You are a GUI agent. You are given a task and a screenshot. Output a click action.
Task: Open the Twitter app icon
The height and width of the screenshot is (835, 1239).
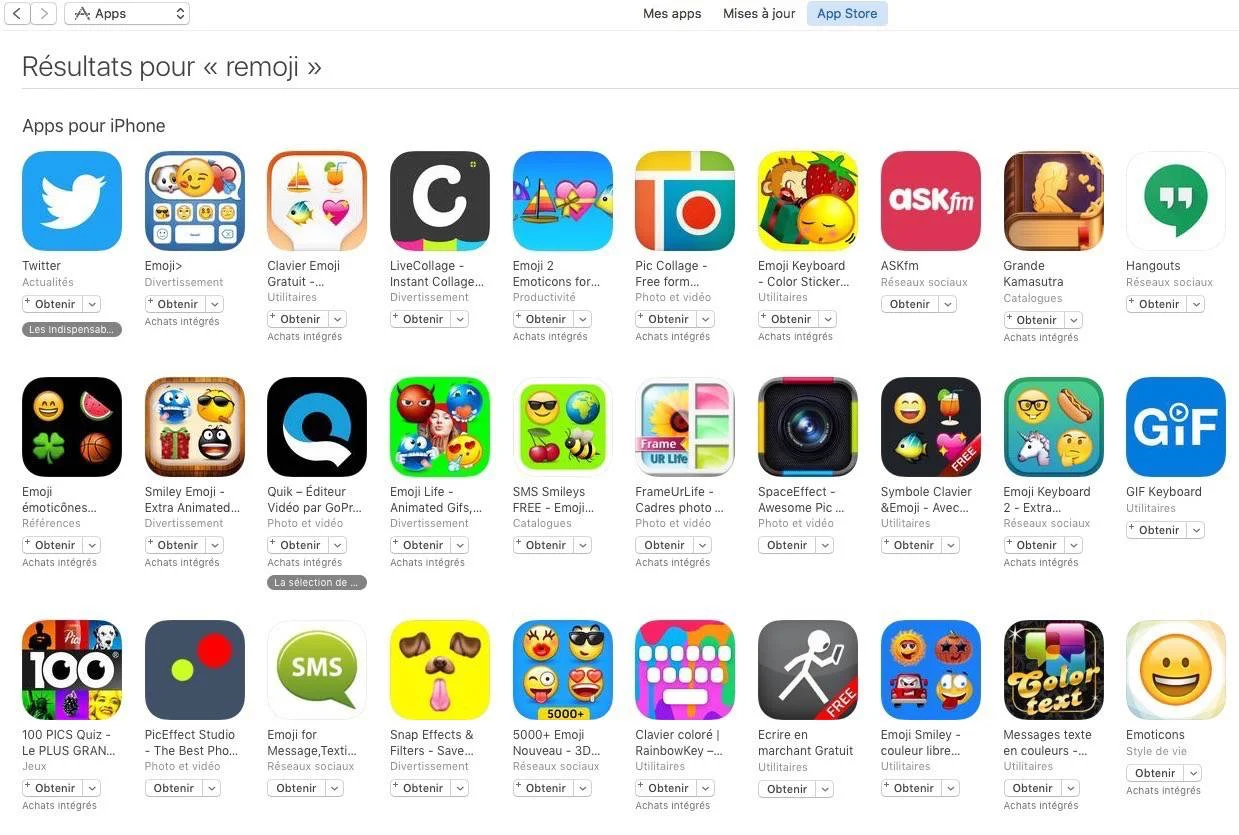pyautogui.click(x=72, y=201)
